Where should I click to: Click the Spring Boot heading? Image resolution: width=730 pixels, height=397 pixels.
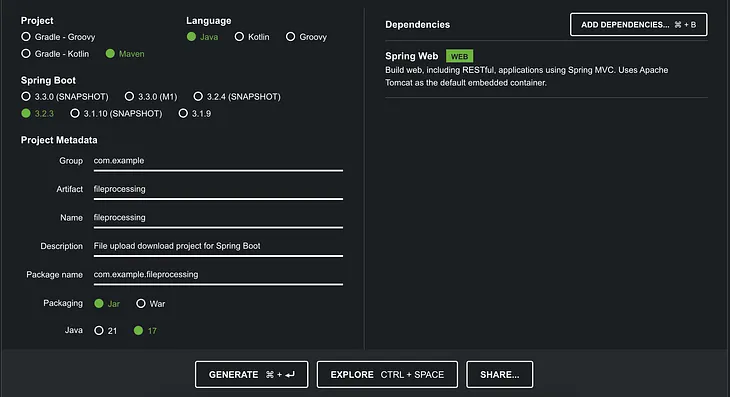(x=48, y=81)
